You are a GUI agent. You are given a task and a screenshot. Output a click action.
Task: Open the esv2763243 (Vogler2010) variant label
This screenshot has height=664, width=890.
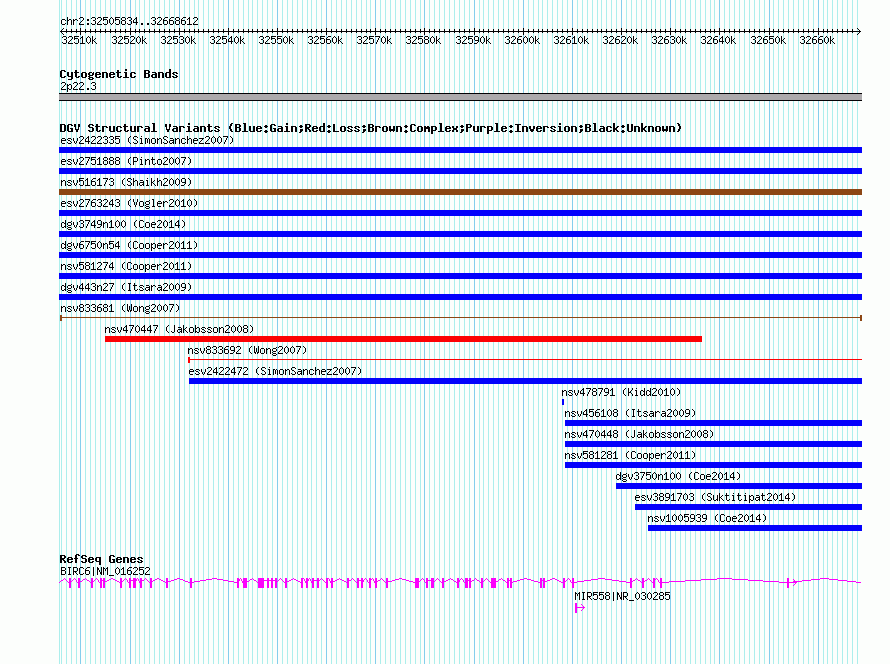pos(129,203)
